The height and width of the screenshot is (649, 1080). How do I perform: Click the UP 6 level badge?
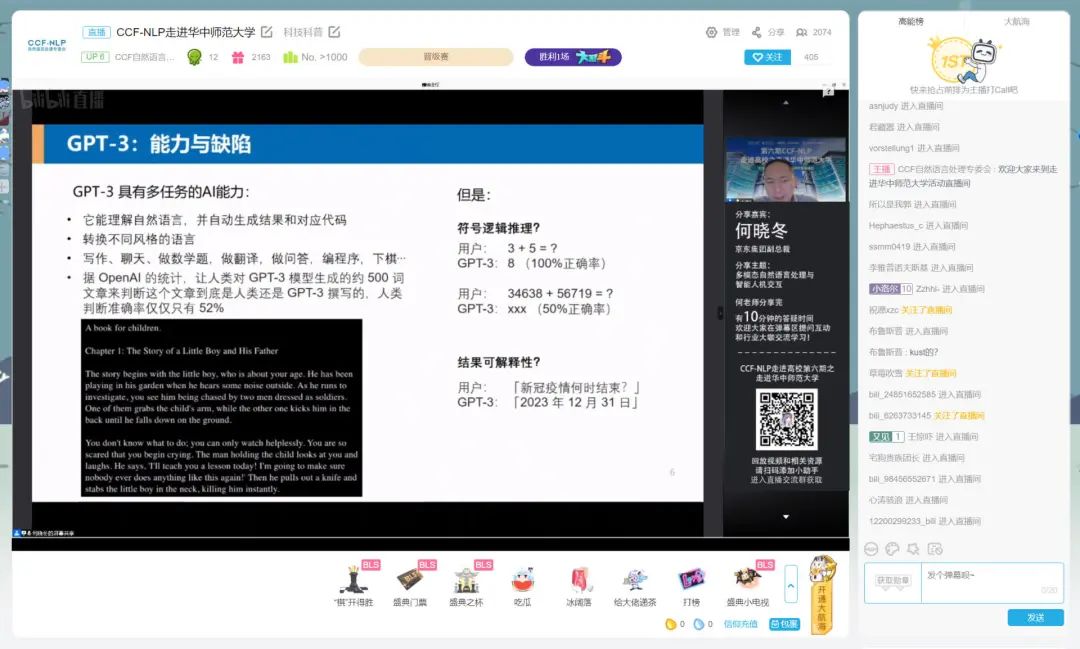pos(94,56)
